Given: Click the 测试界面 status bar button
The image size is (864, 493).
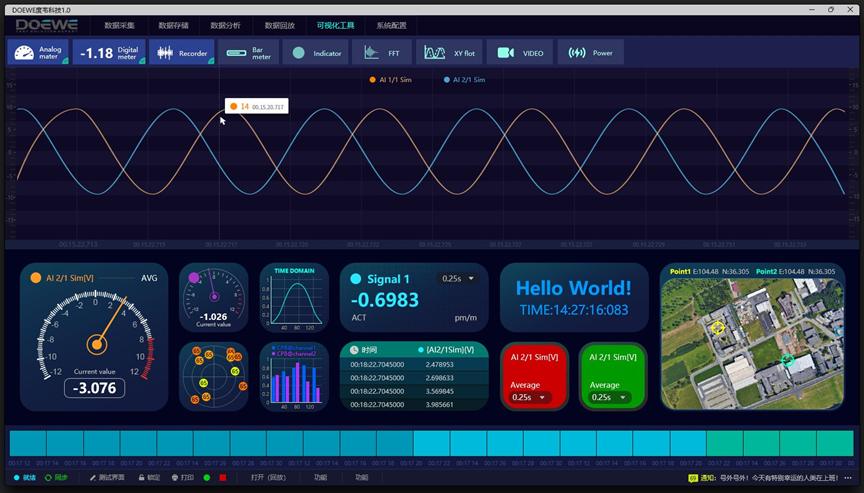Looking at the screenshot, I should coord(107,478).
